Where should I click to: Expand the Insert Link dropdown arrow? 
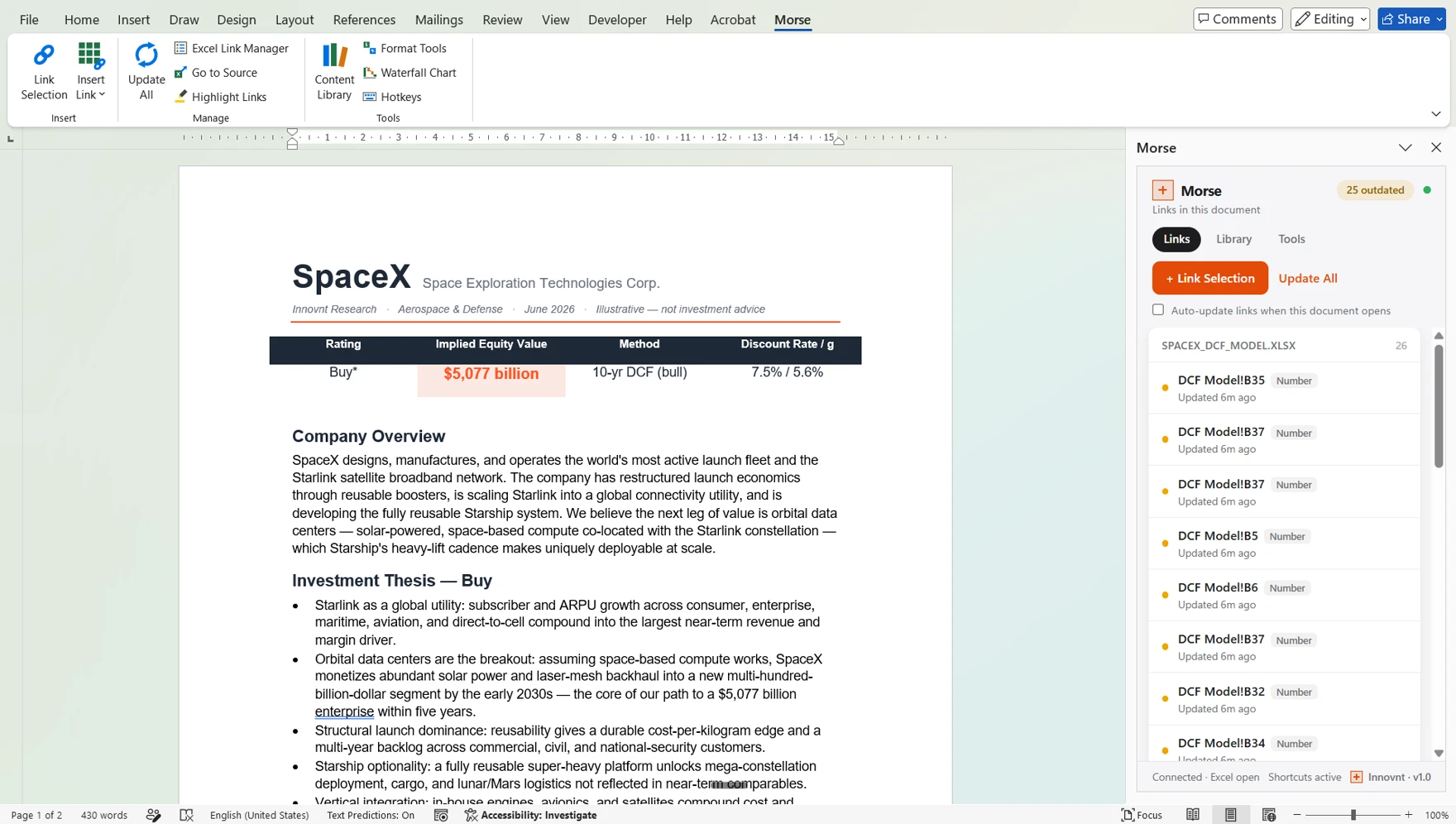[x=102, y=95]
